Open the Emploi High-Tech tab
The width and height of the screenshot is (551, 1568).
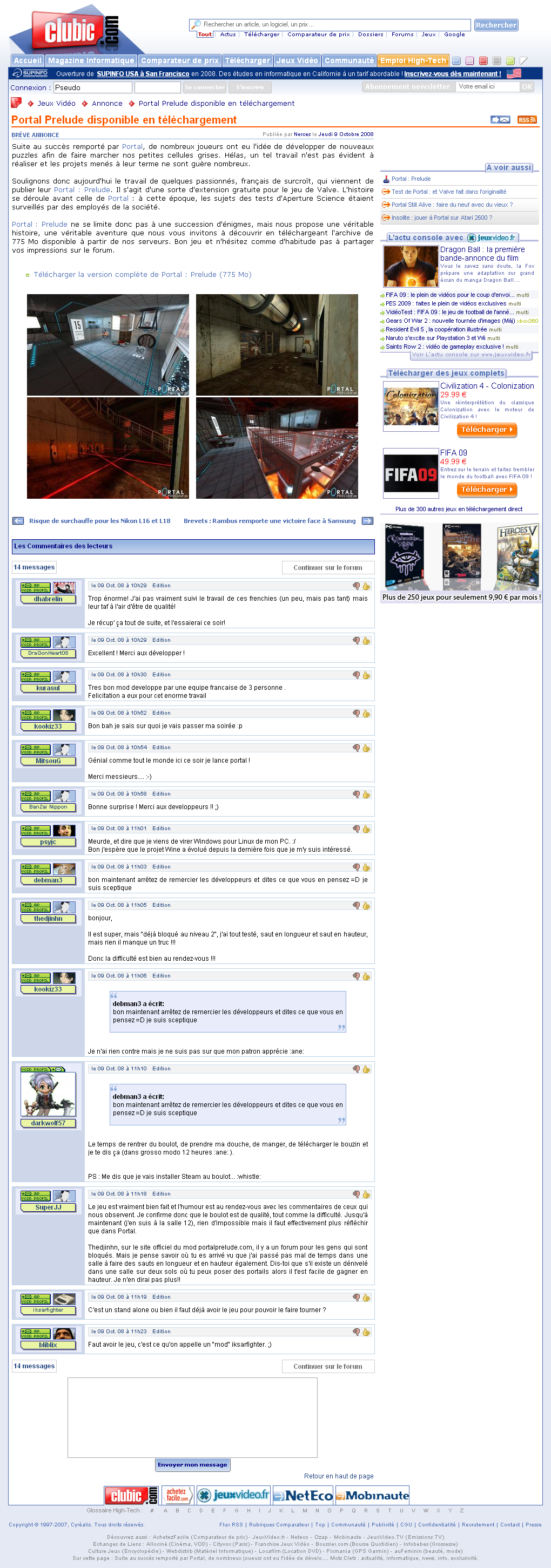[413, 61]
